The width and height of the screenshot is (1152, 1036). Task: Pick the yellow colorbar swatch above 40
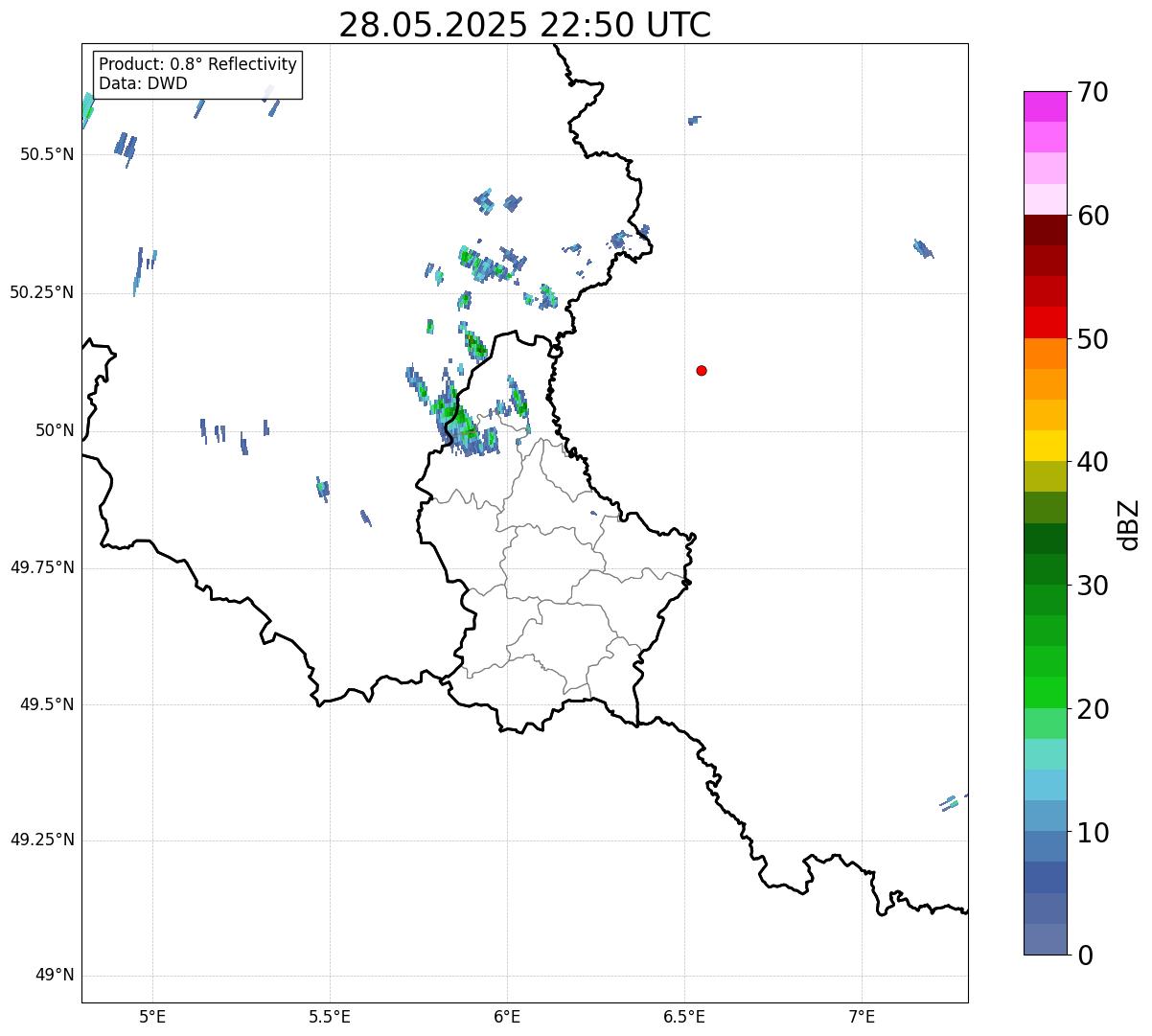1046,446
